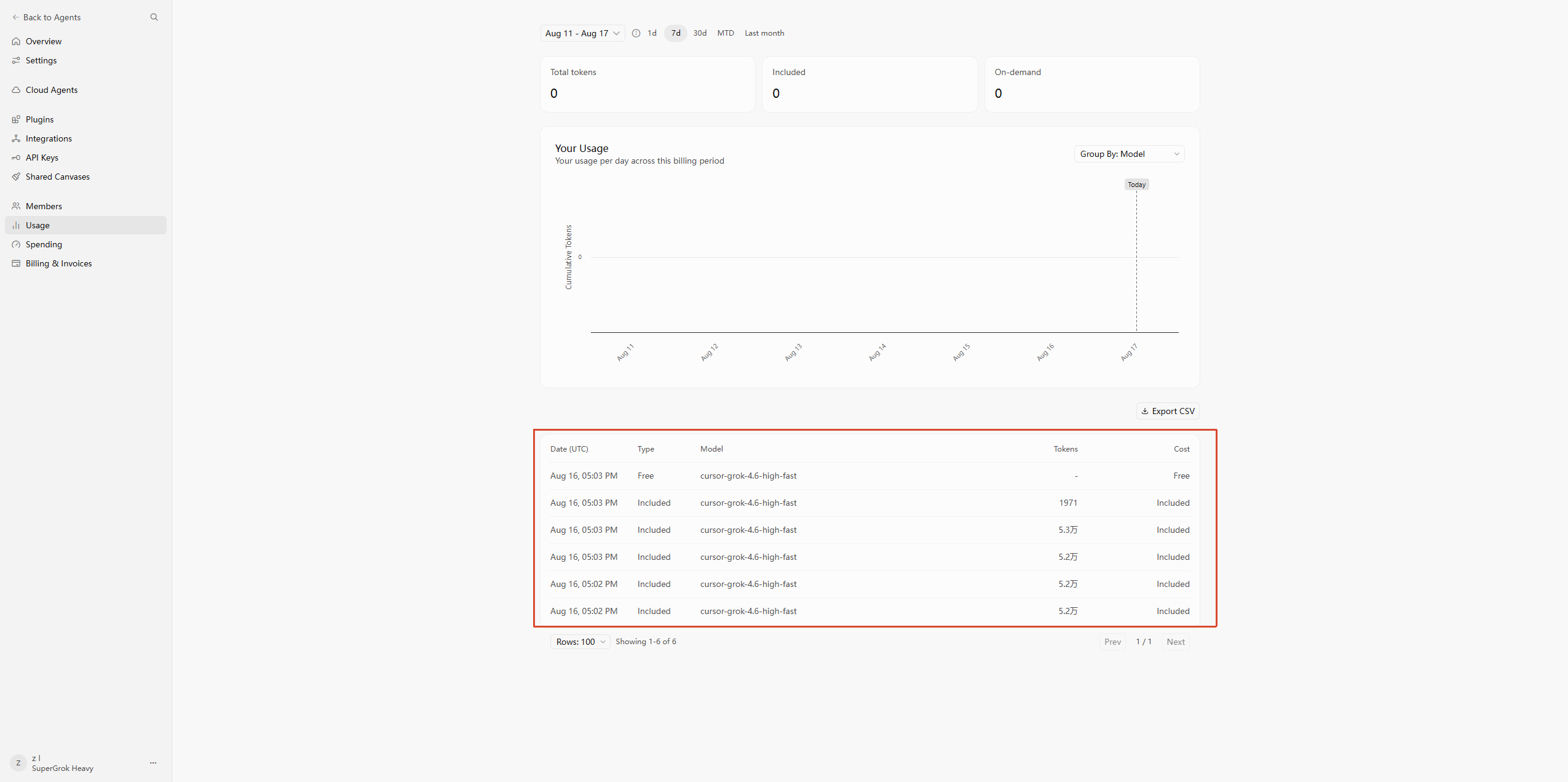Click the Prev pagination button

(1112, 642)
